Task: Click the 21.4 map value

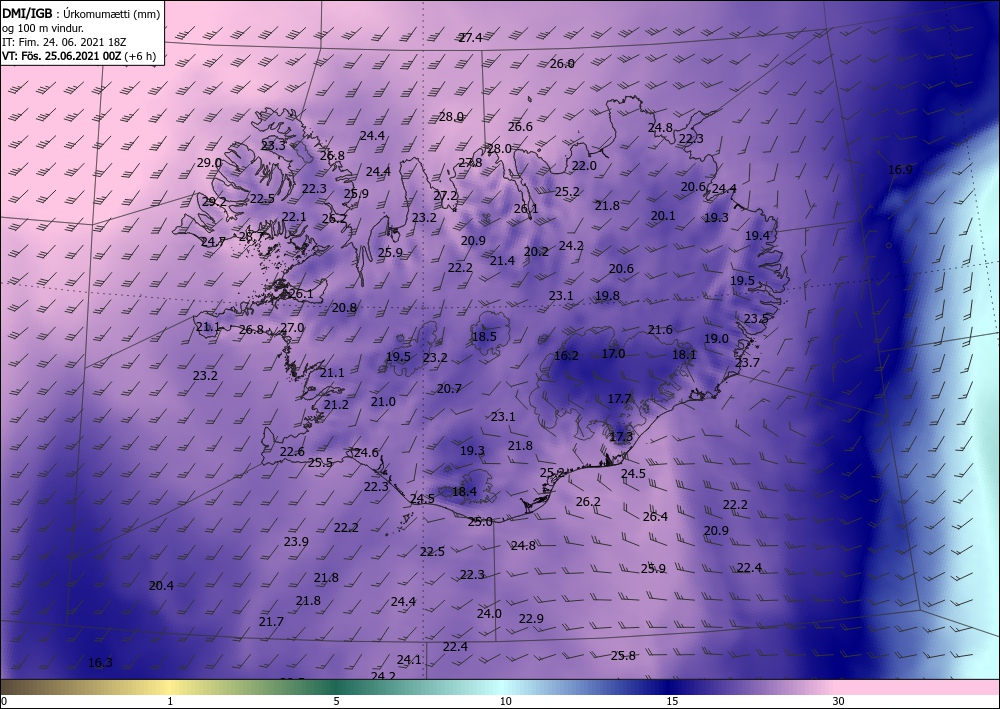Action: [x=503, y=261]
